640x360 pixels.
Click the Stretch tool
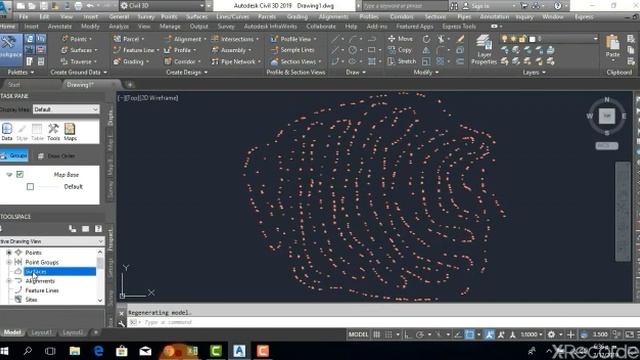pos(401,61)
